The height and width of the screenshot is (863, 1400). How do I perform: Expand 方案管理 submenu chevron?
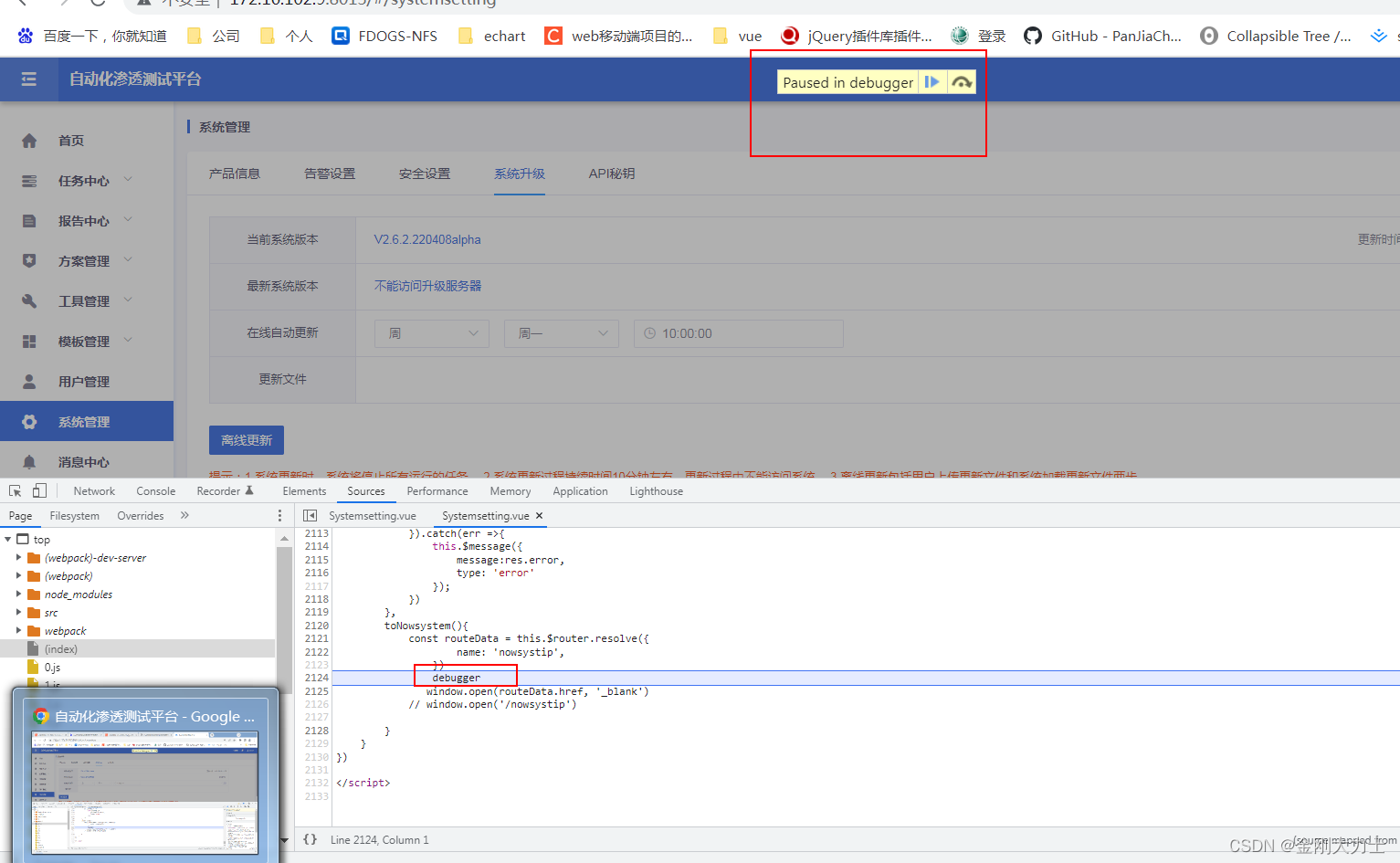point(128,260)
